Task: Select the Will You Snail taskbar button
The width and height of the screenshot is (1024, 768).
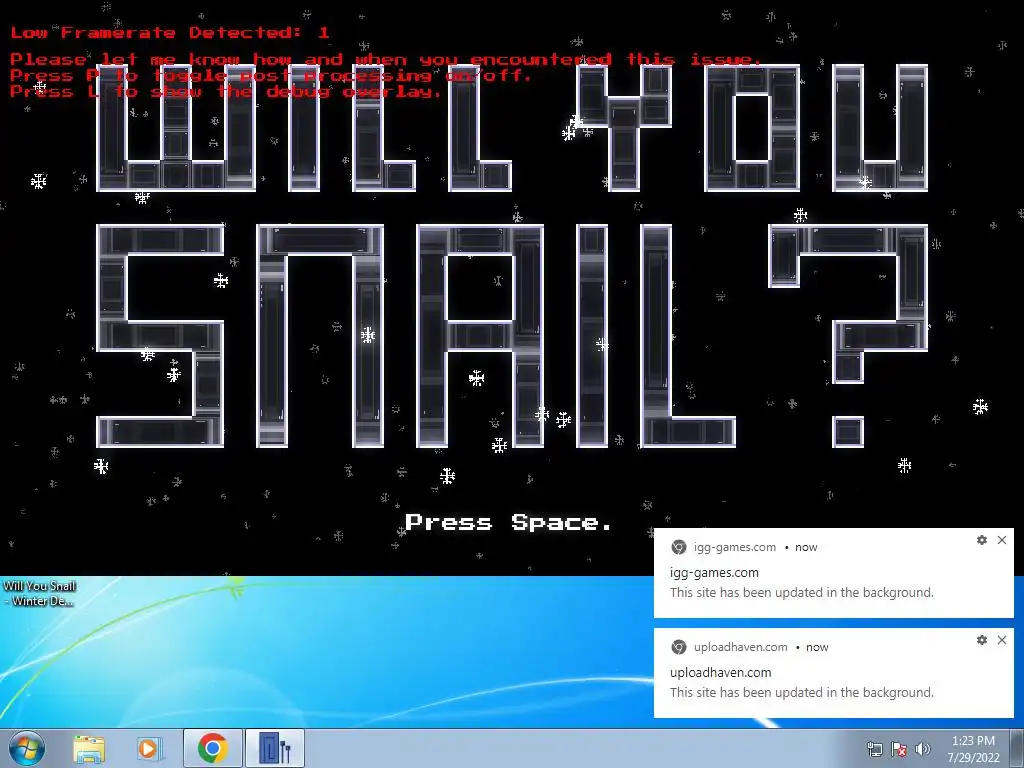Action: [x=275, y=748]
